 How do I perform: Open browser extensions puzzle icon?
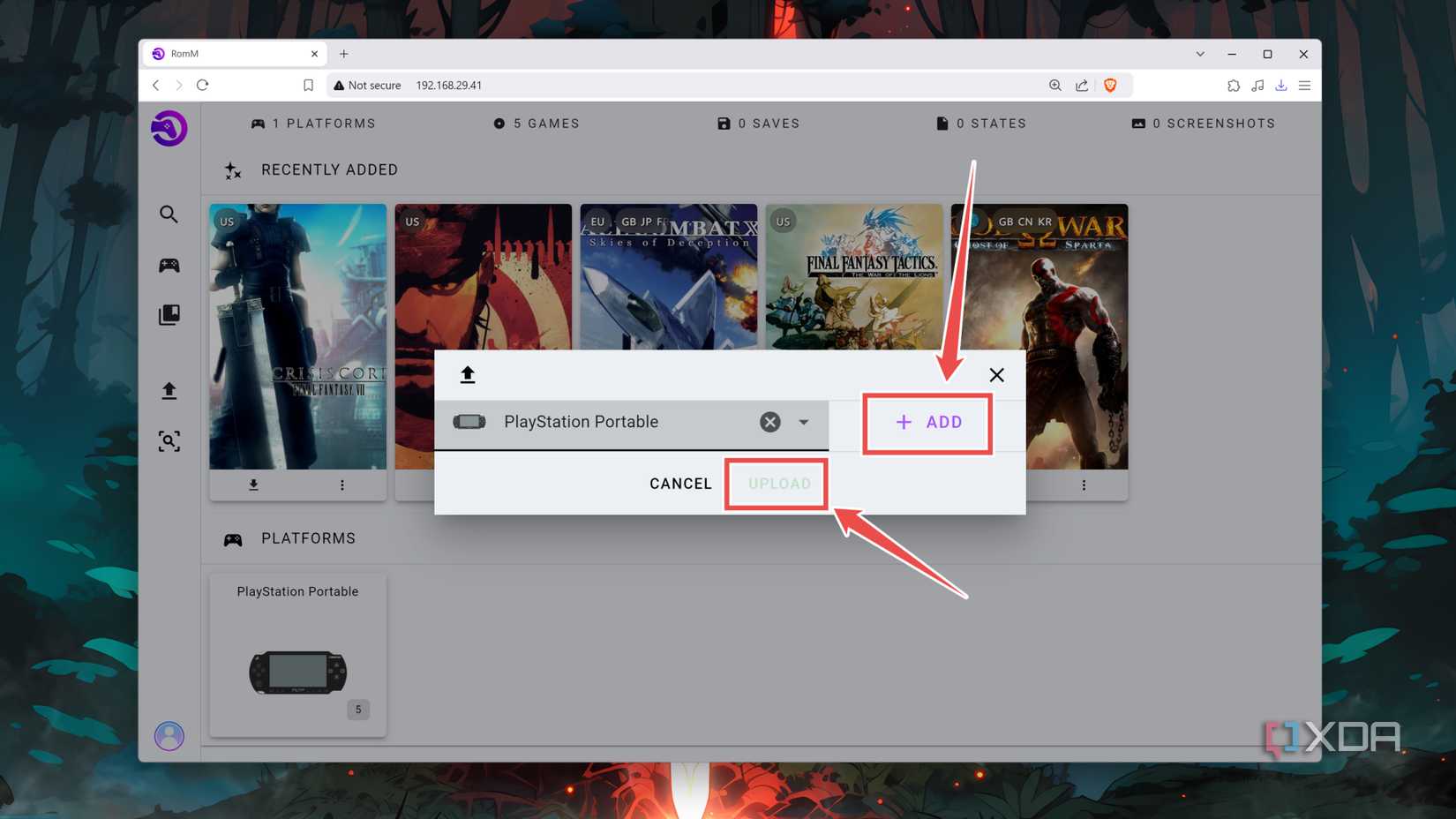coord(1234,86)
